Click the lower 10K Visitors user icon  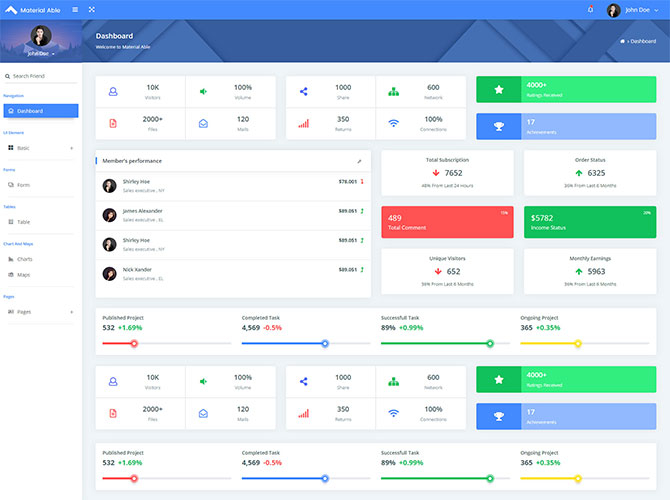(113, 382)
